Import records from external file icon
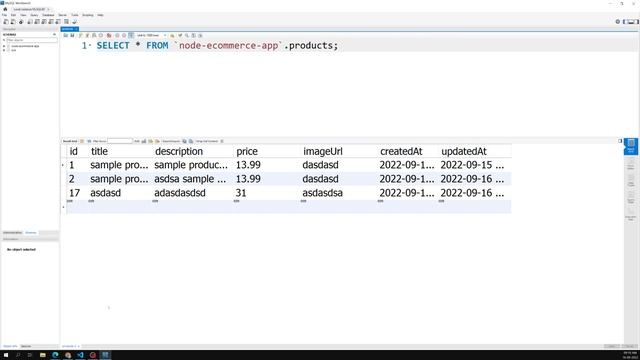Viewport: 640px width, 360px height. click(191, 141)
